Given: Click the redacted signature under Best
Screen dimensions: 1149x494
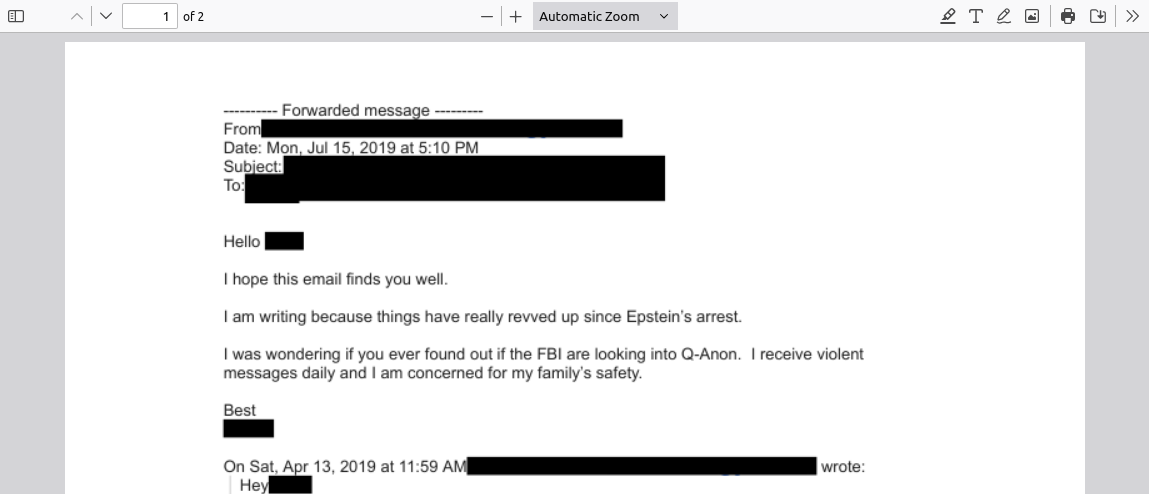Looking at the screenshot, I should point(248,429).
